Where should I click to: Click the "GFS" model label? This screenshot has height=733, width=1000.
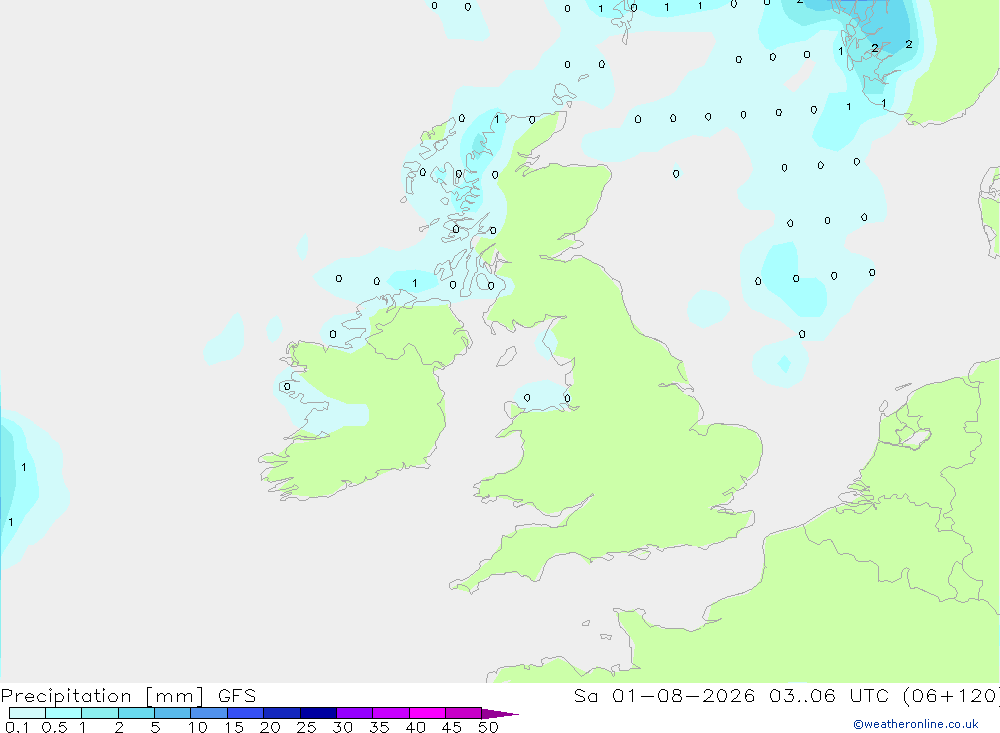(237, 696)
